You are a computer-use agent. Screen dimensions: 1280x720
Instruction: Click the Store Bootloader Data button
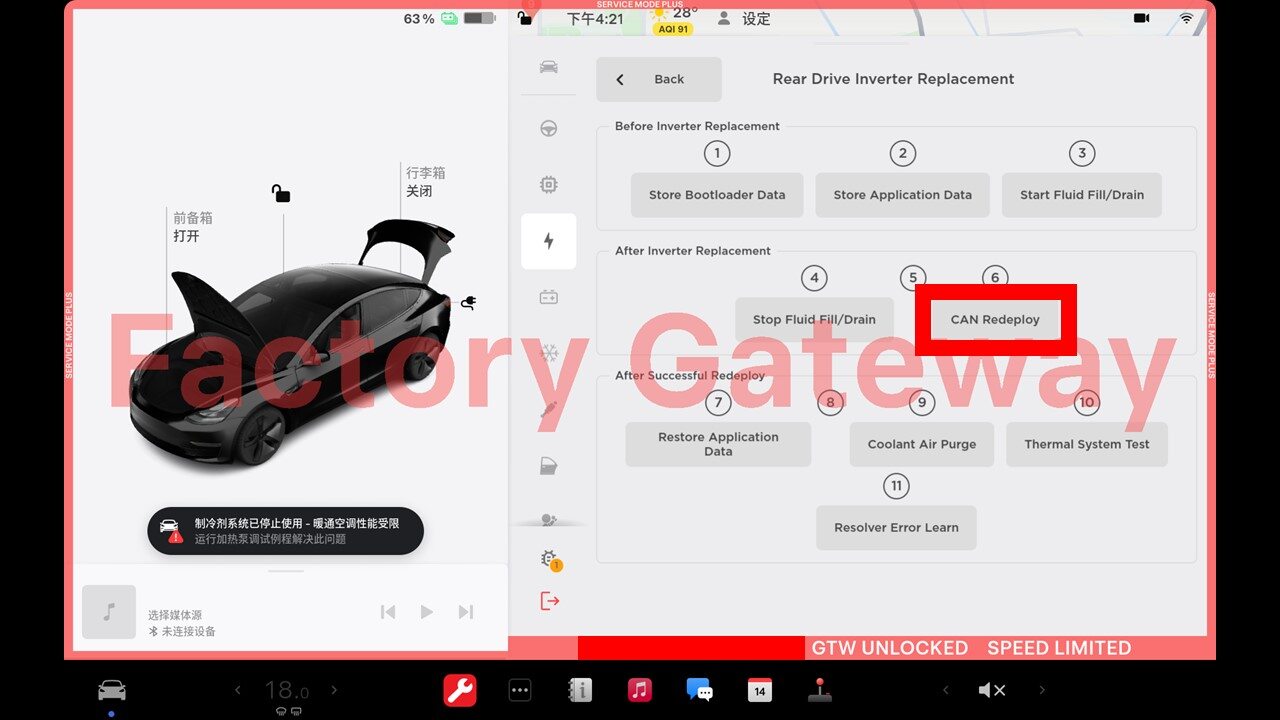pos(717,195)
